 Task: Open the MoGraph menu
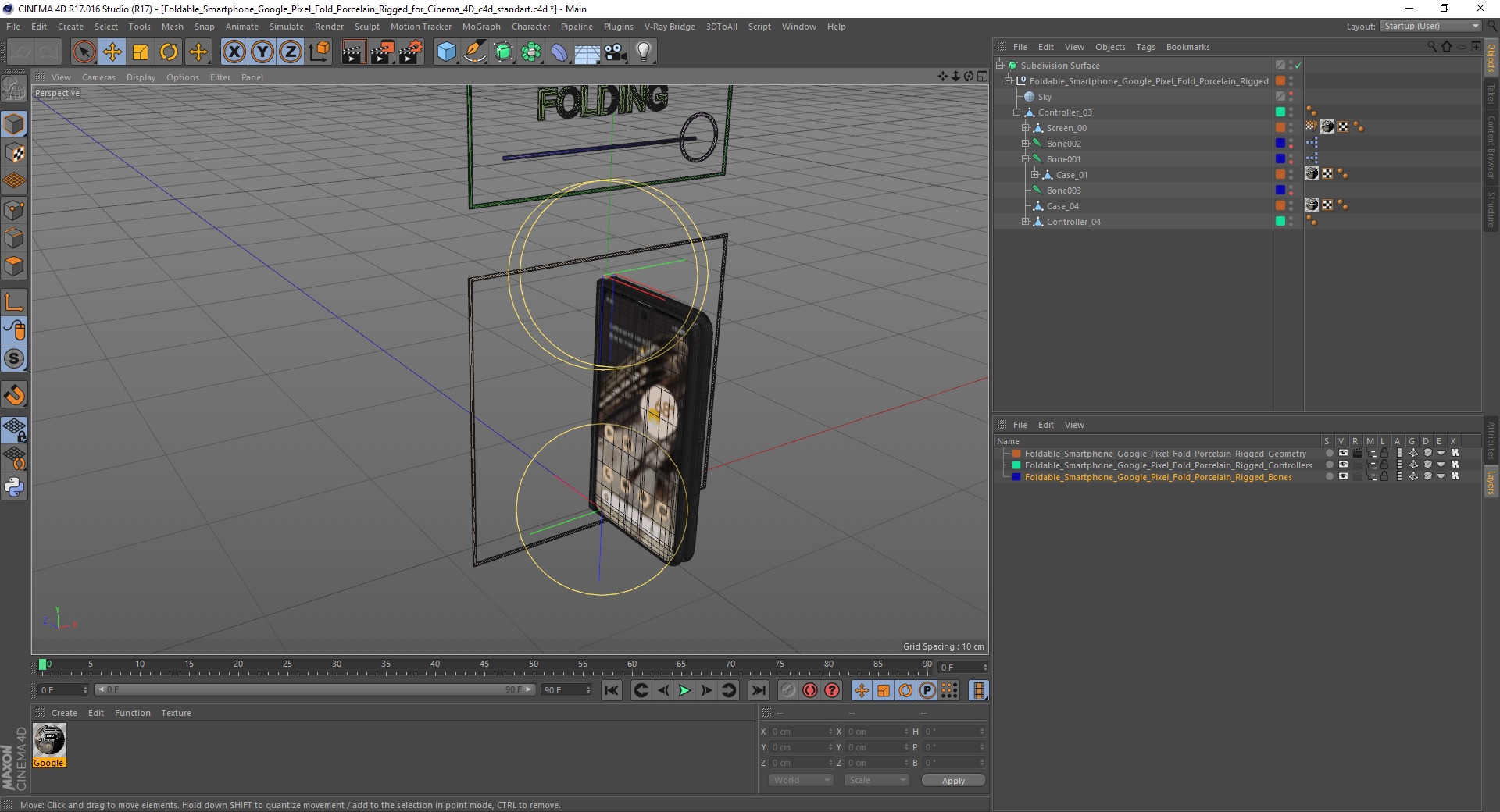click(481, 27)
